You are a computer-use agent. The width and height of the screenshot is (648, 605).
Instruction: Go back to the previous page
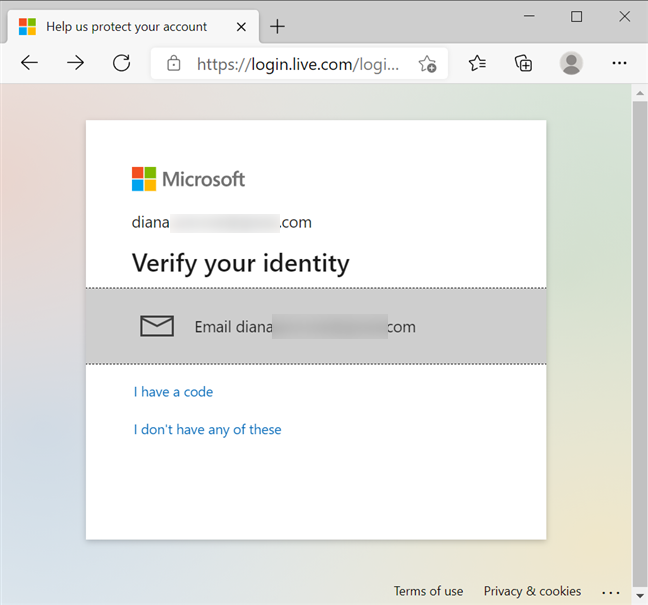(x=29, y=63)
